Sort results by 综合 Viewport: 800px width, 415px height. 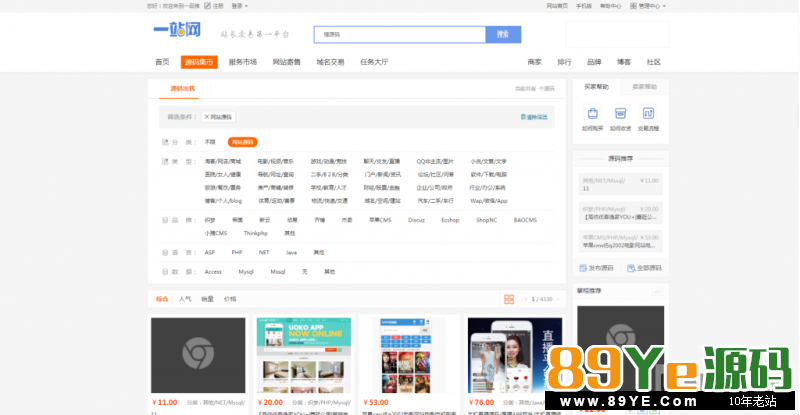162,299
